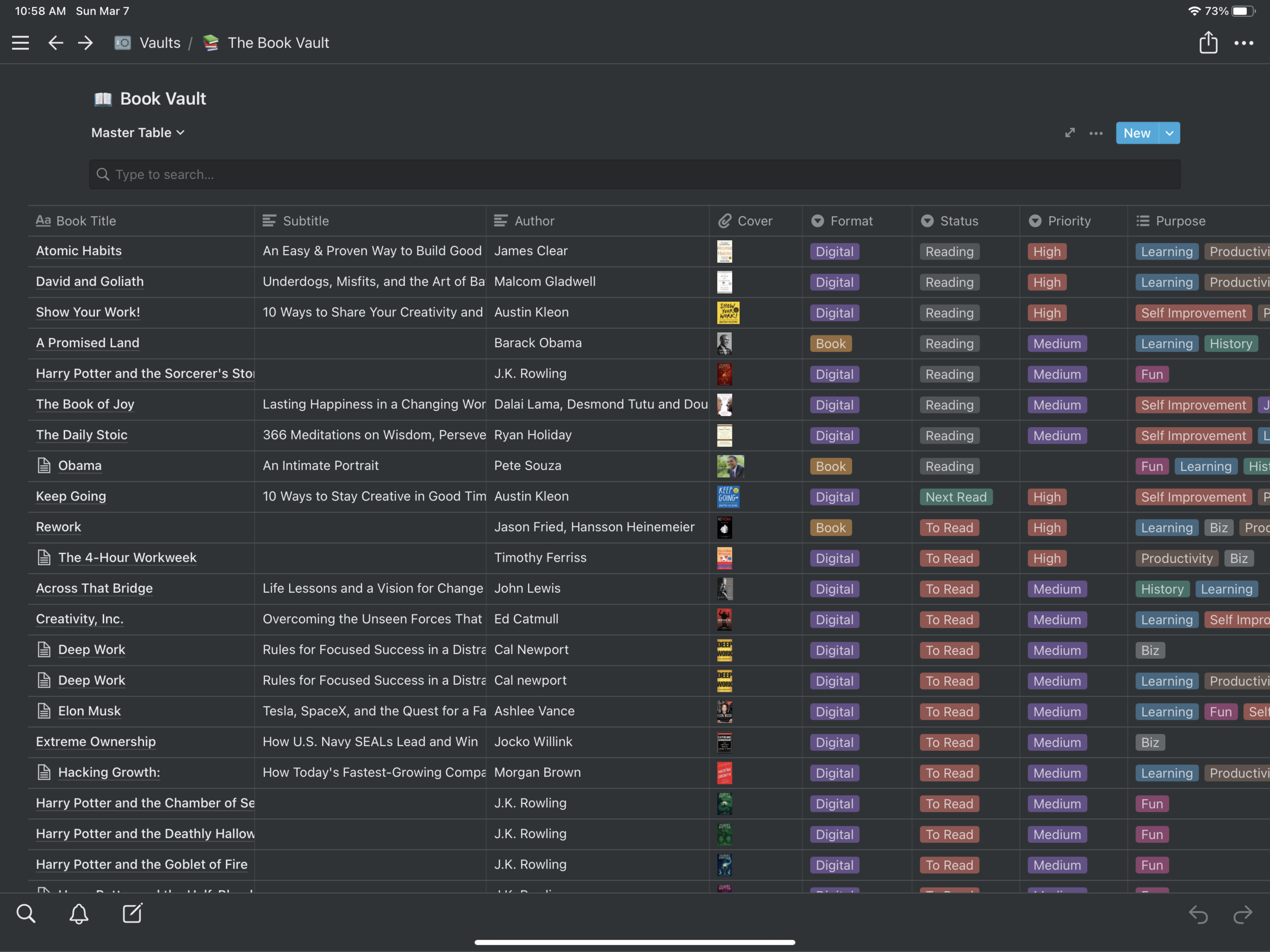Open the page options three-dot menu
This screenshot has height=952, width=1270.
[x=1244, y=43]
